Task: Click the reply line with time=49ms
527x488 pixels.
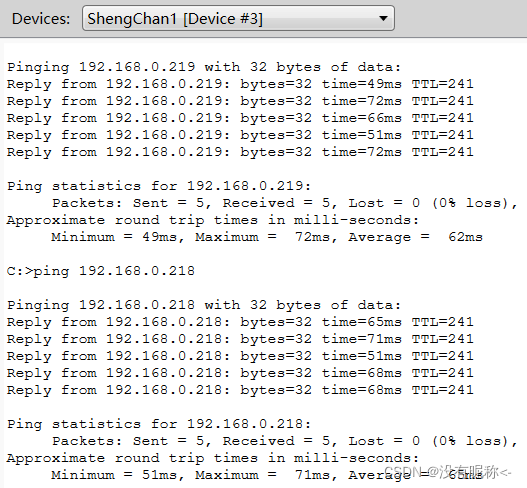Action: pos(240,84)
